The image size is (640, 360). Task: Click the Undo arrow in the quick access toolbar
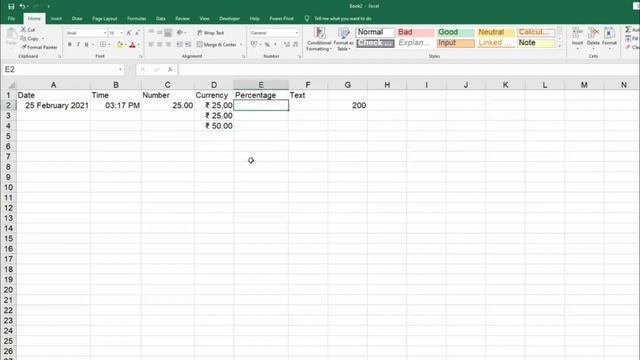pyautogui.click(x=22, y=6)
